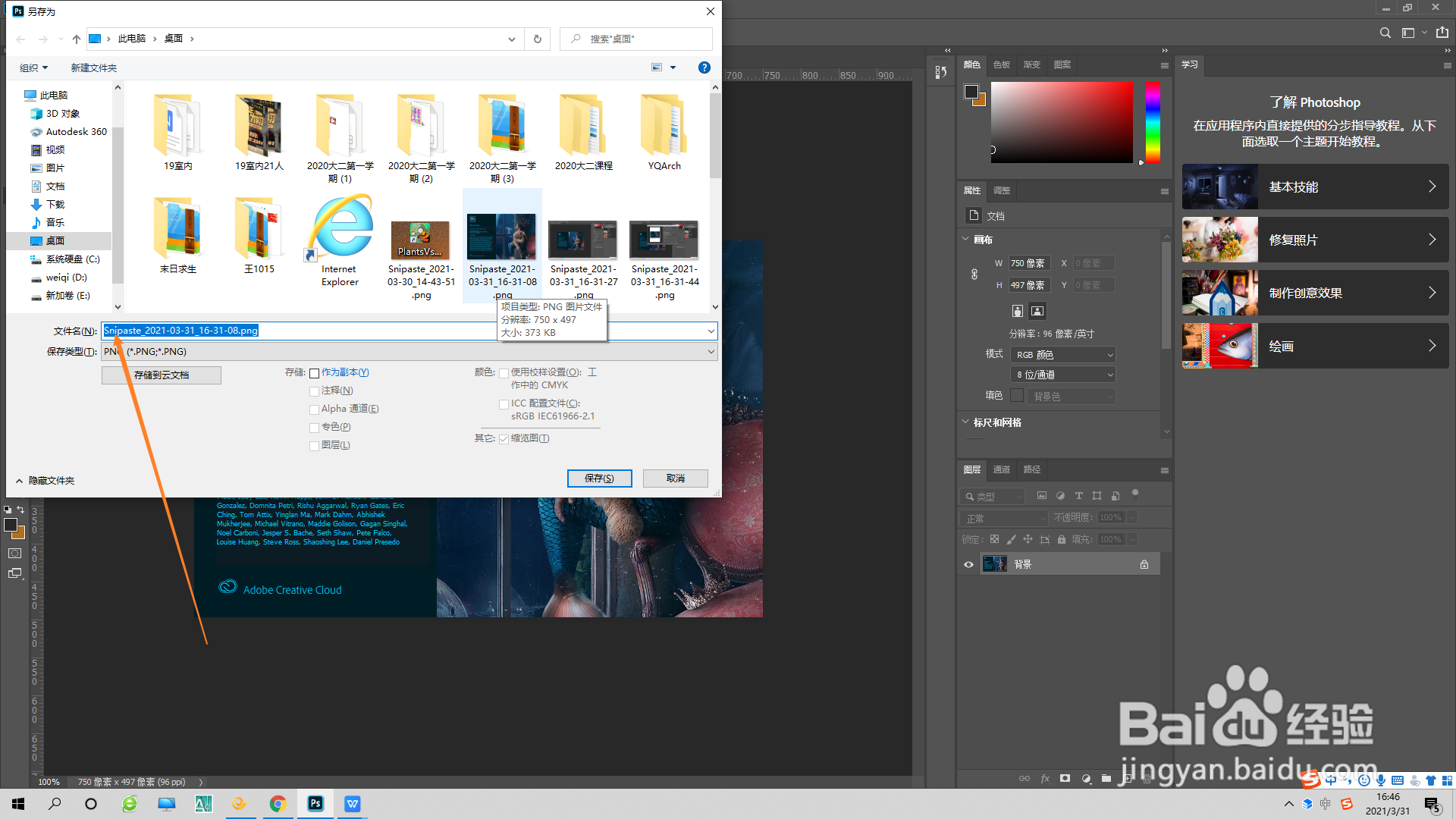Open the 正常 blend mode dropdown
Image resolution: width=1456 pixels, height=819 pixels.
(x=1004, y=518)
